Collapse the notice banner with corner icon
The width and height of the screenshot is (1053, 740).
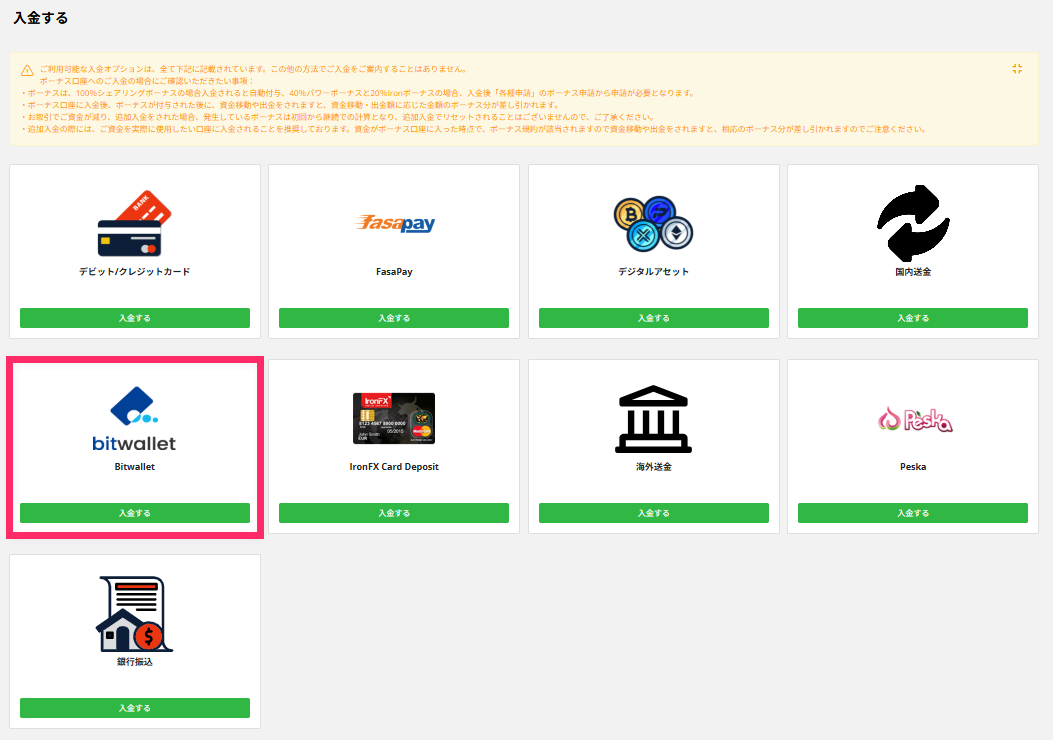(1017, 68)
